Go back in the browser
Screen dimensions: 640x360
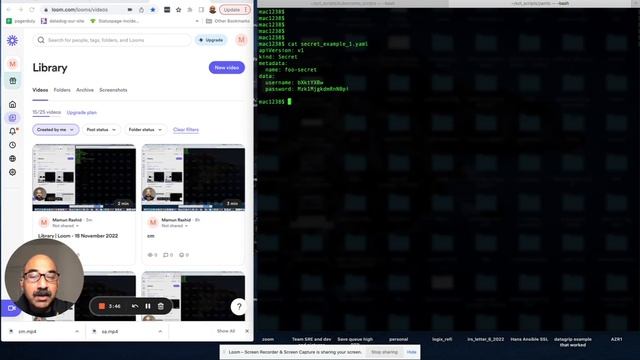[9, 9]
